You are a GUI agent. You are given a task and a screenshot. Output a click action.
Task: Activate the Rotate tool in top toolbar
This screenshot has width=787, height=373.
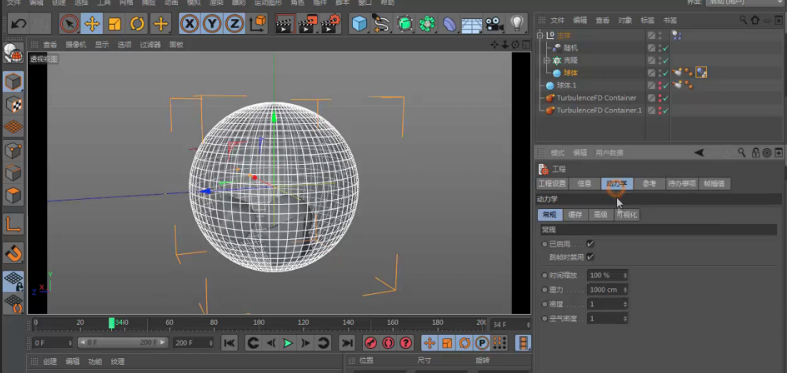click(138, 24)
